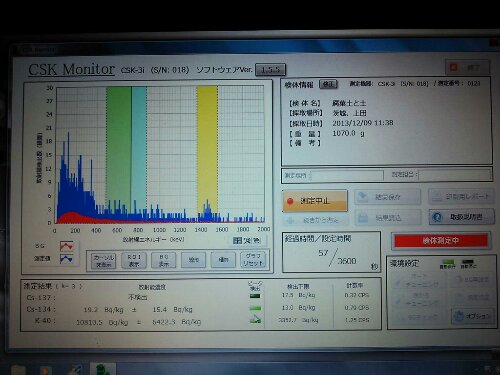Image resolution: width=500 pixels, height=375 pixels.
Task: Open the instruction manual via the question-mark icon
Action: point(437,217)
